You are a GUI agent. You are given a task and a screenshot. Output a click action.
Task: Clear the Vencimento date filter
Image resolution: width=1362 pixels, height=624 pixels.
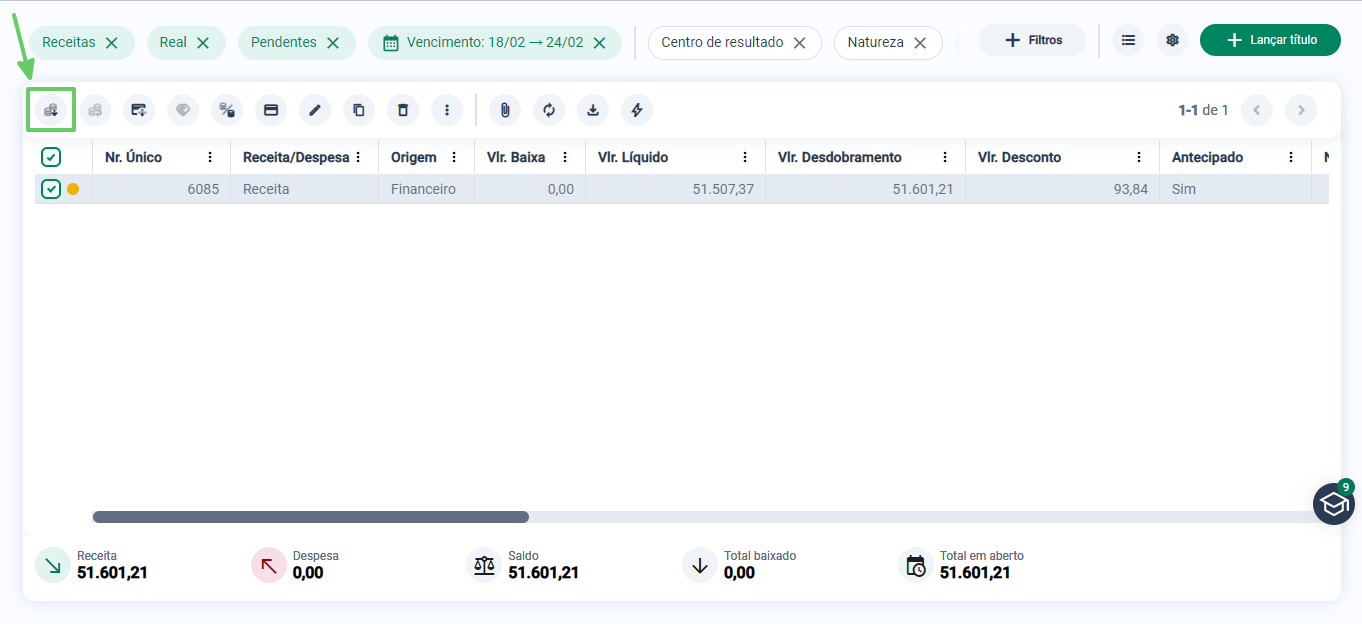599,43
